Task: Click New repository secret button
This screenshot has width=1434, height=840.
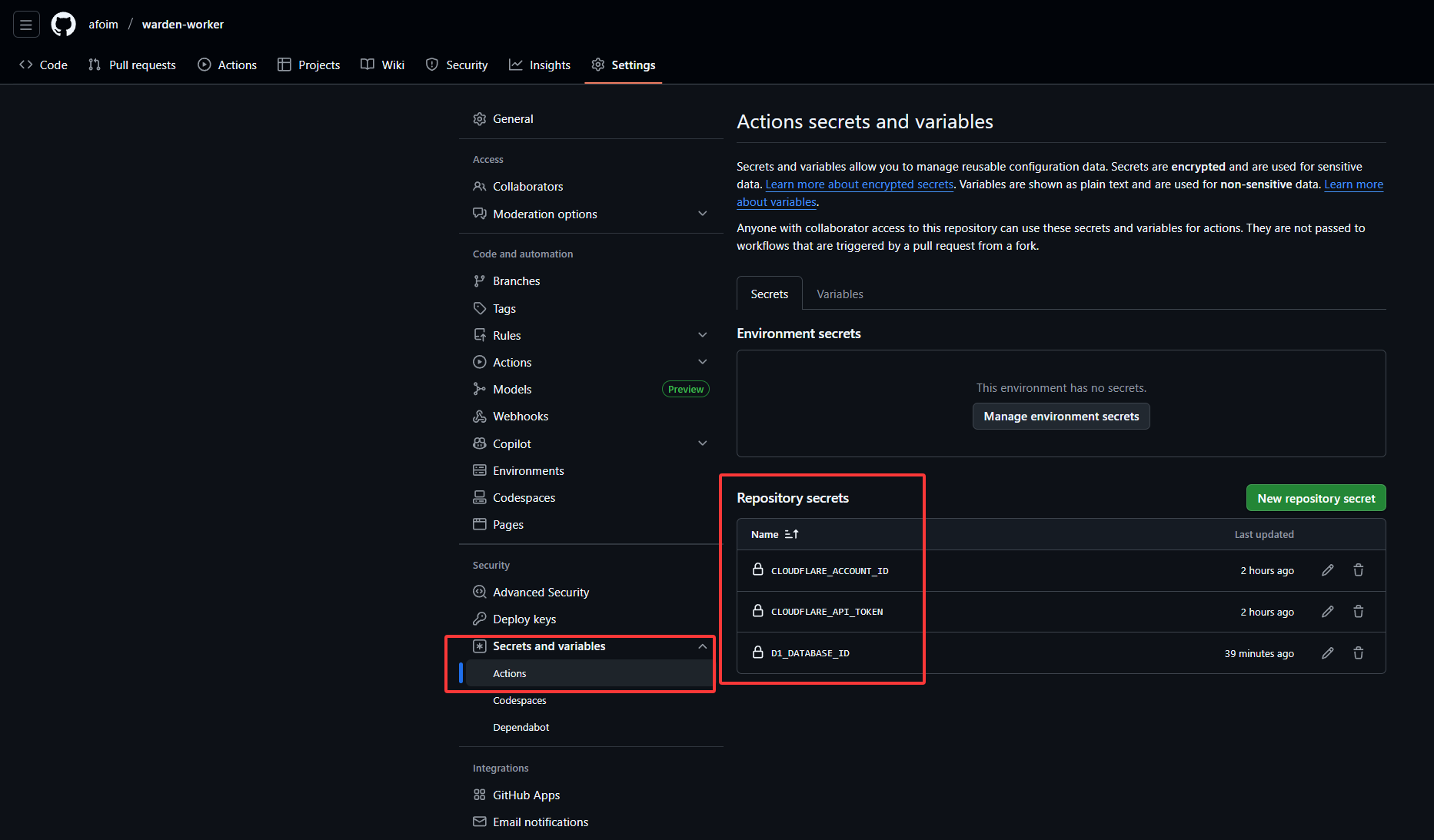Action: [x=1316, y=498]
